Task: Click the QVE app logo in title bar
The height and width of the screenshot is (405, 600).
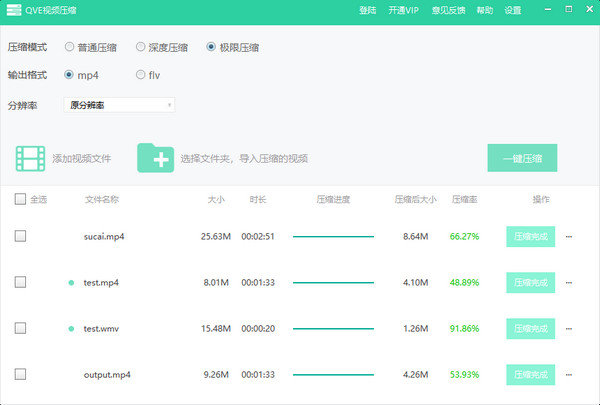Action: [16, 10]
